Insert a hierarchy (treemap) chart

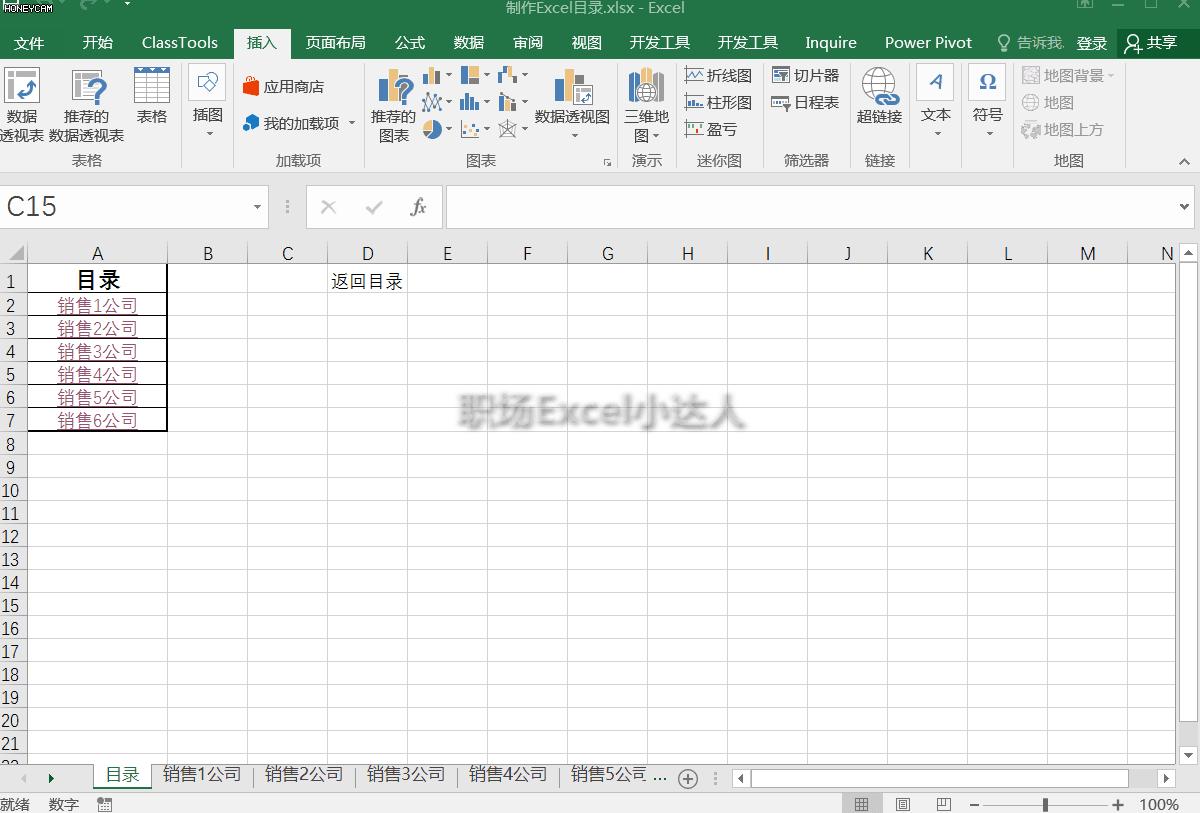tap(475, 76)
